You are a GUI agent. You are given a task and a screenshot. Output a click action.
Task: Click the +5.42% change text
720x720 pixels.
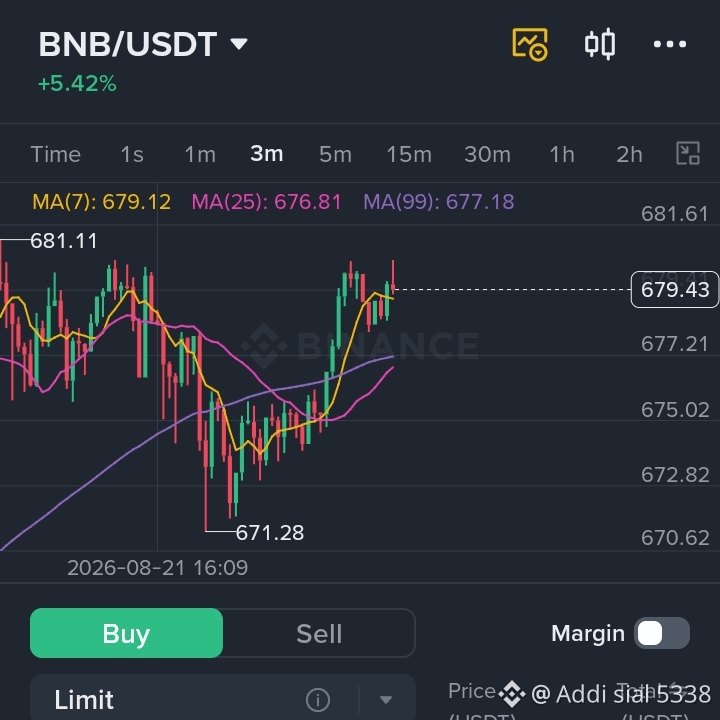point(77,84)
